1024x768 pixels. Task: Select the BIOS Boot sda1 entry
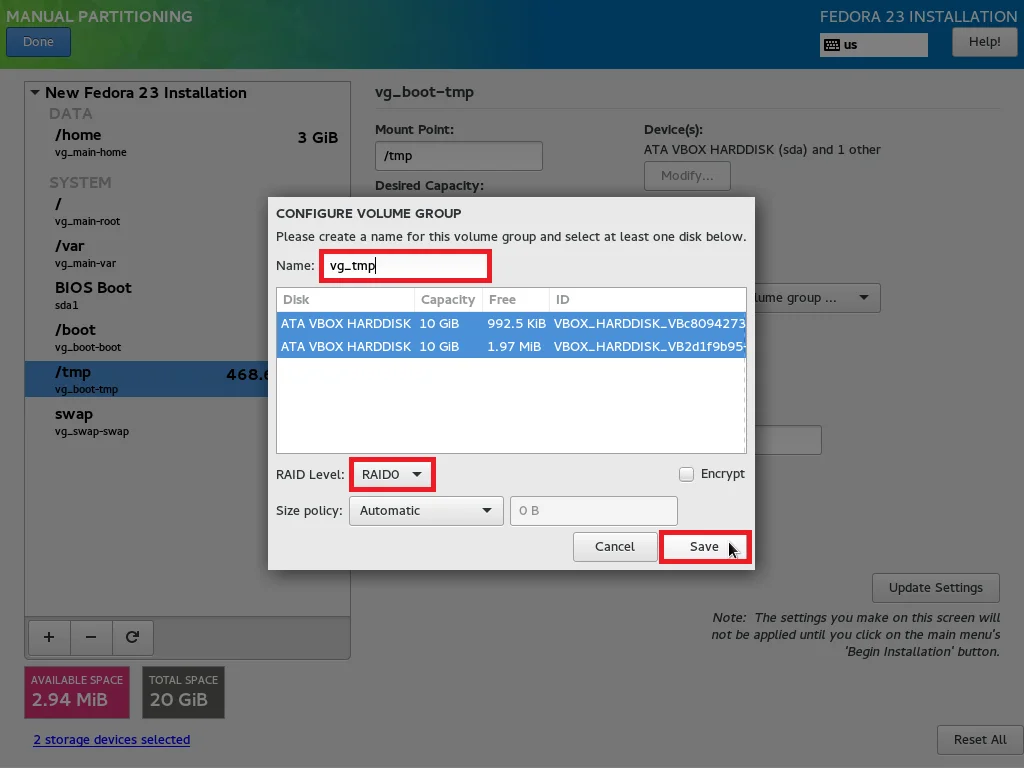(146, 295)
